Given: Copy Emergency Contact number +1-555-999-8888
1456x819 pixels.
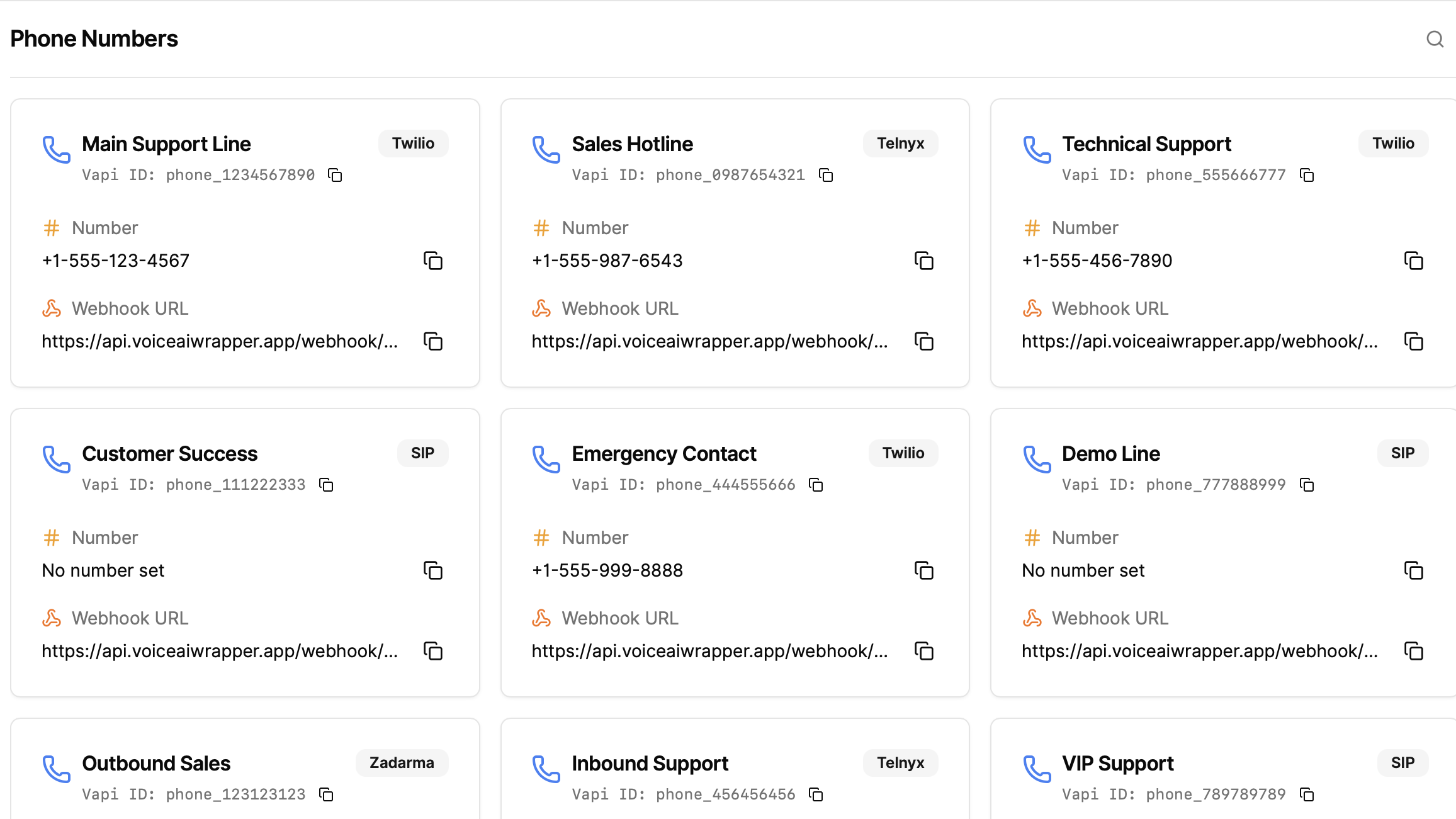Looking at the screenshot, I should pos(923,570).
